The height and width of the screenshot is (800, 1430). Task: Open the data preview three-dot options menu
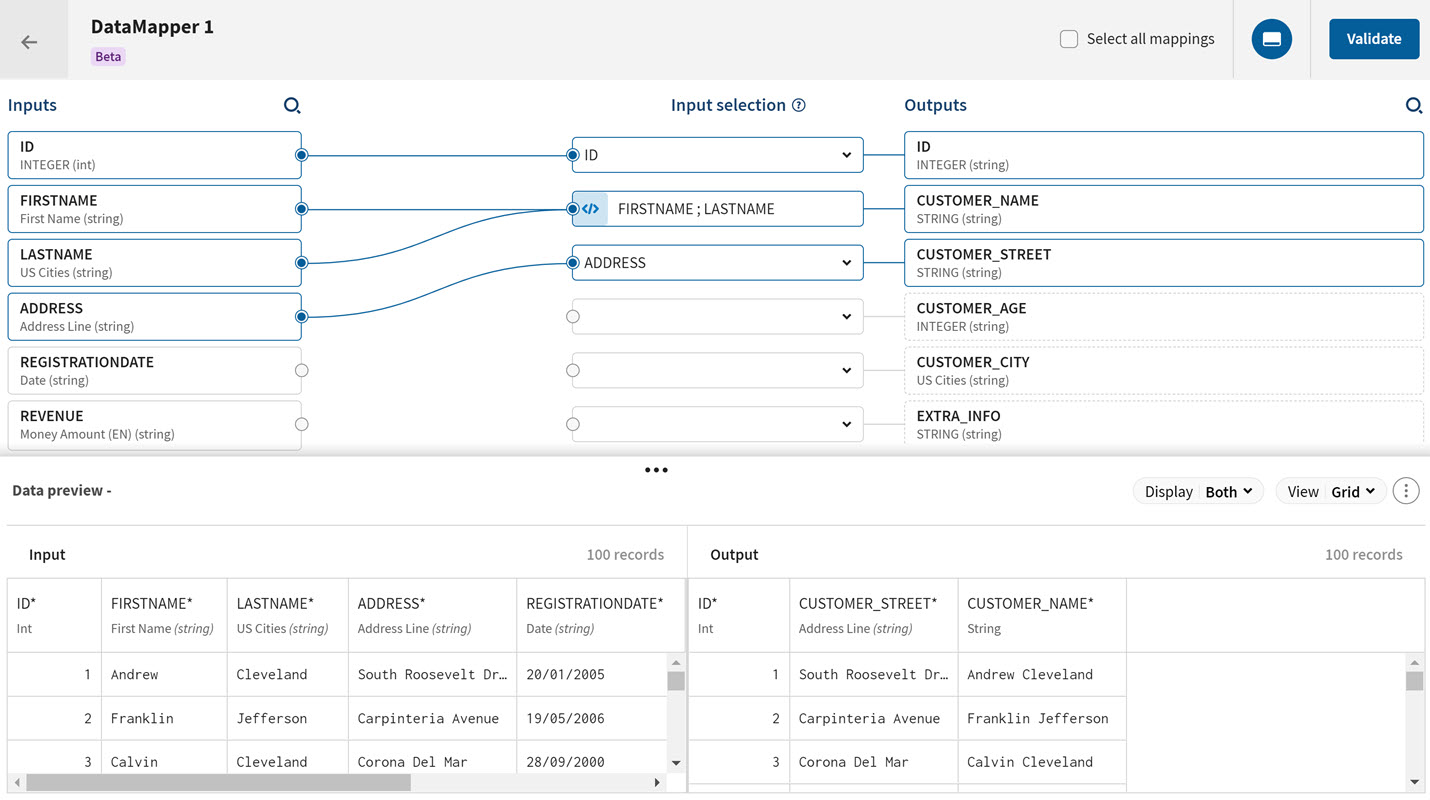point(1405,491)
